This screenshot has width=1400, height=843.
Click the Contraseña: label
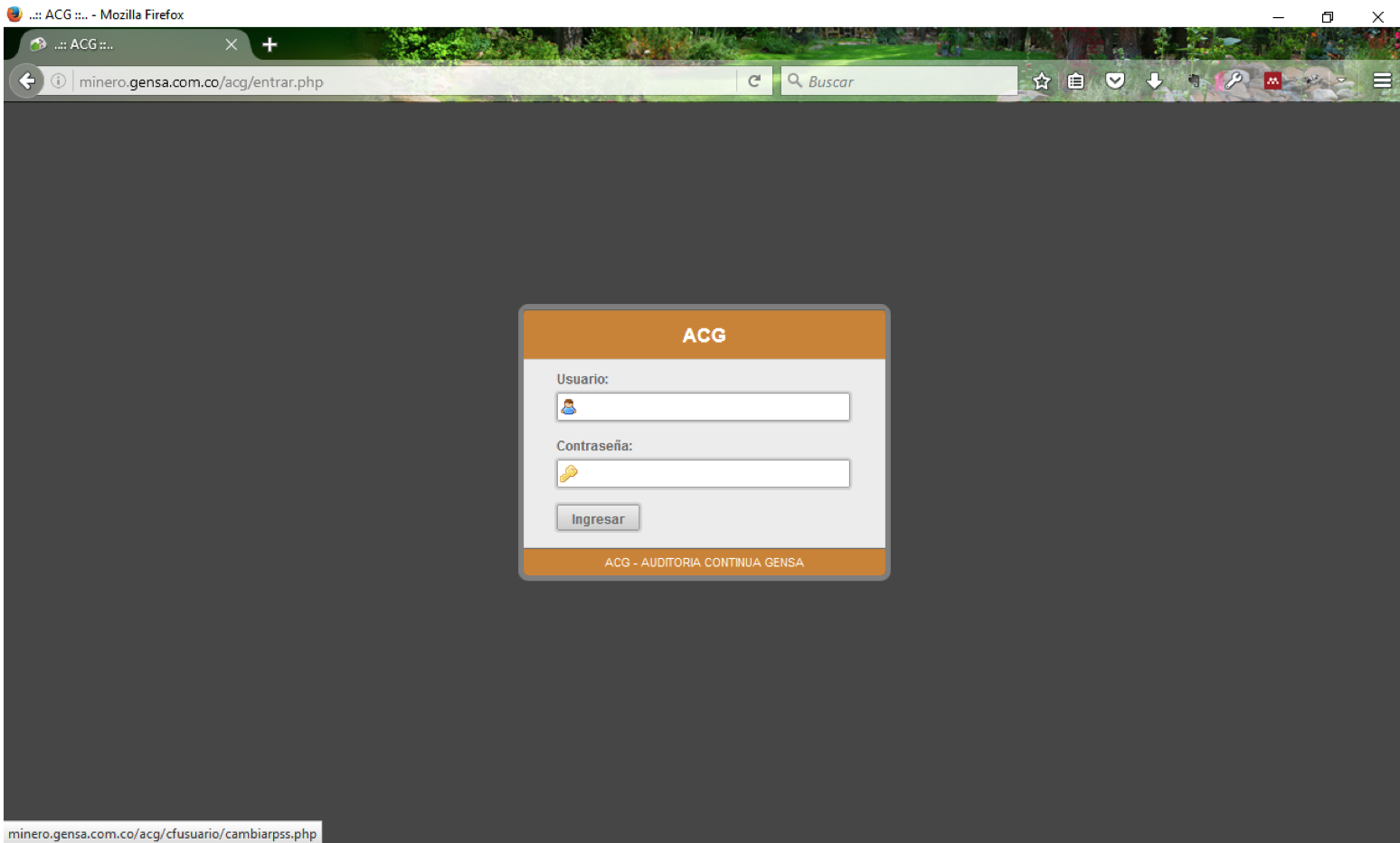[x=594, y=446]
